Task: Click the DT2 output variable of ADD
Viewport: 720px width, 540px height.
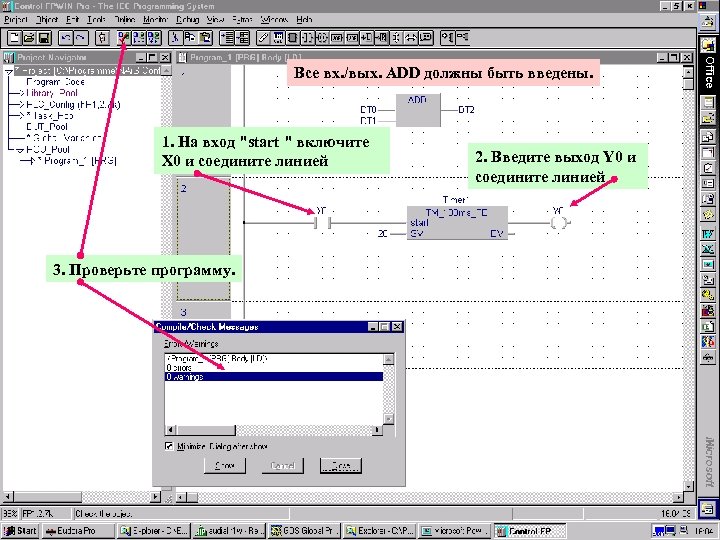Action: point(467,110)
